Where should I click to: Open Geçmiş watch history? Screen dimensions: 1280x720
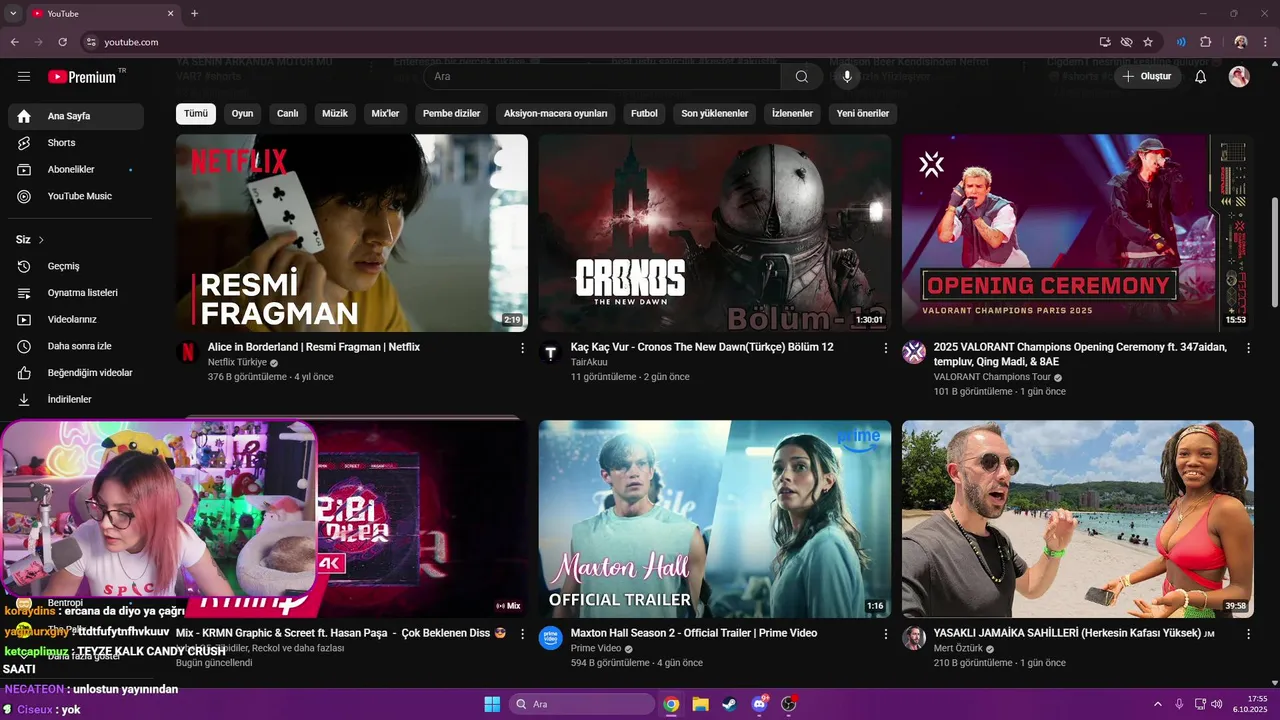pyautogui.click(x=76, y=266)
